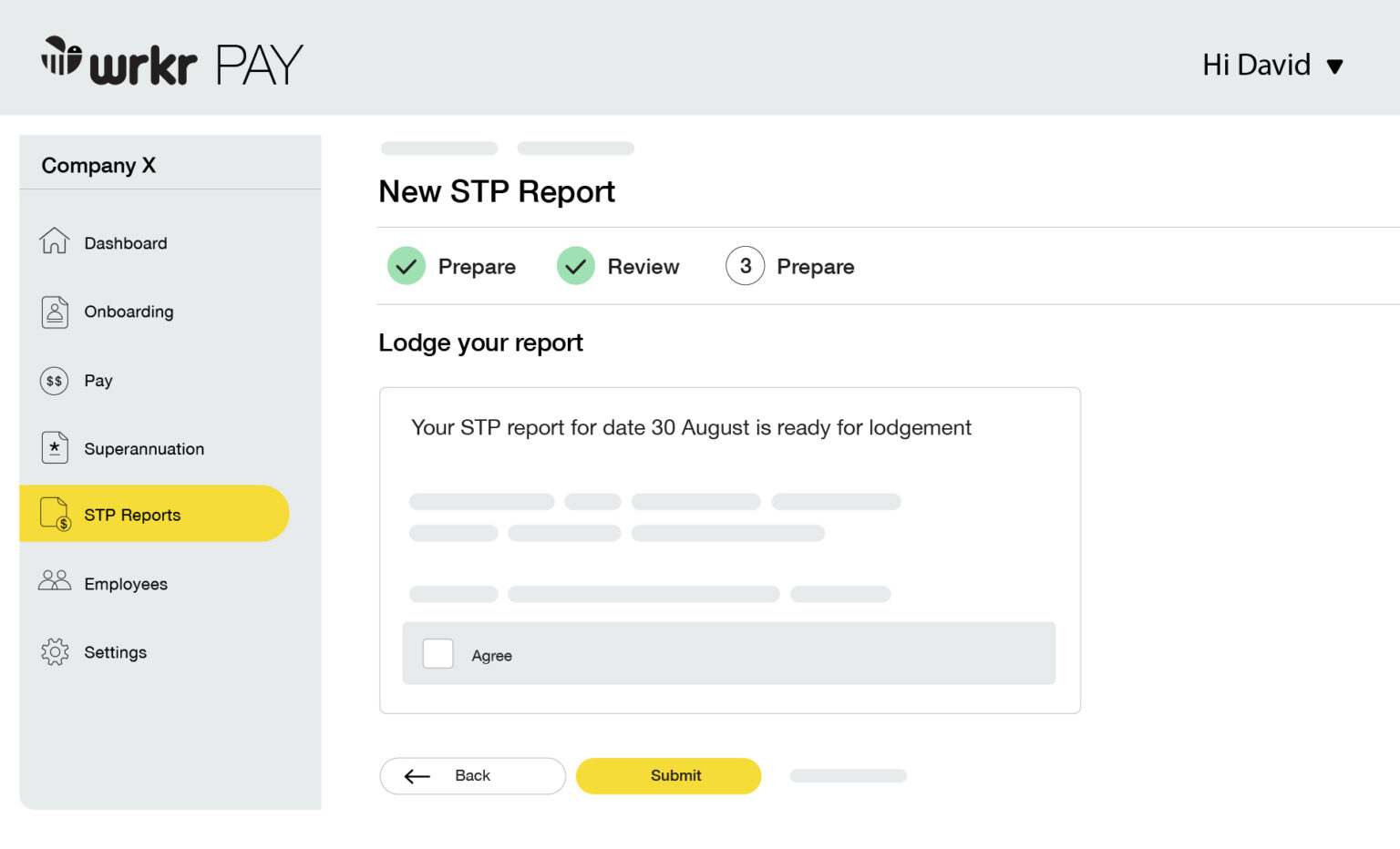Viewport: 1400px width, 849px height.
Task: Click the STP Reports document icon
Action: click(53, 514)
